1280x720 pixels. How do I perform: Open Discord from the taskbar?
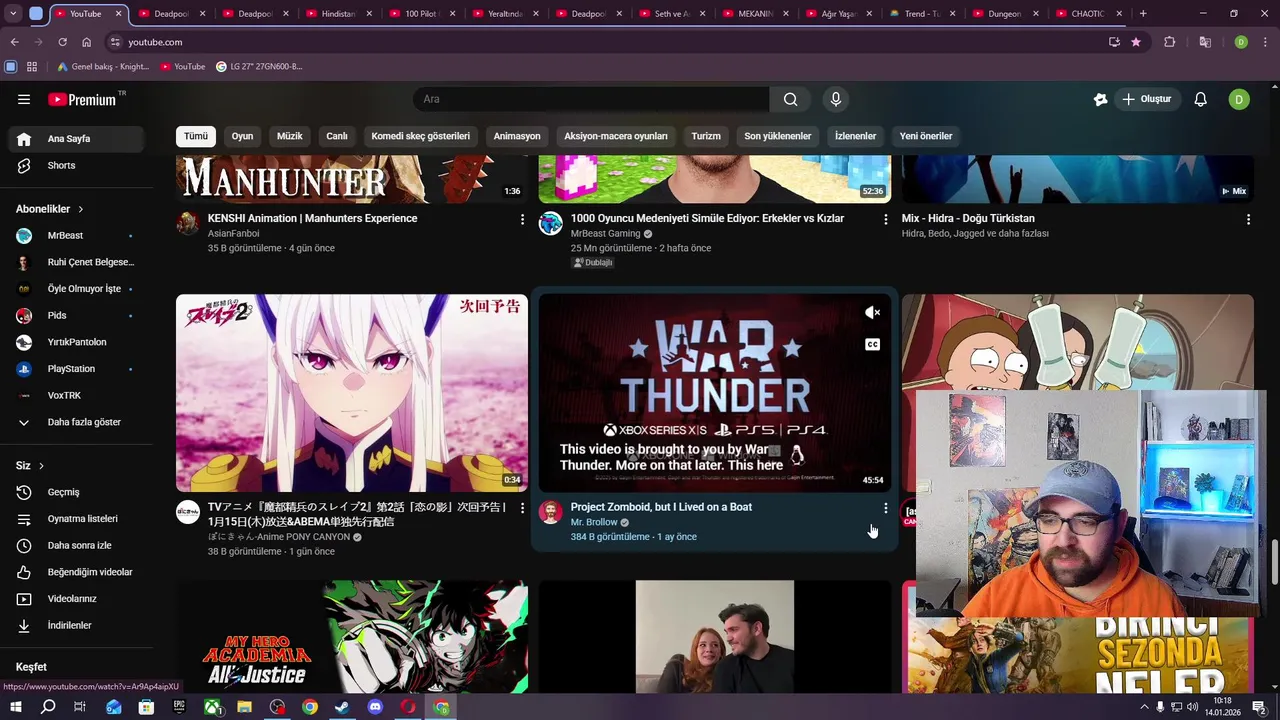375,707
